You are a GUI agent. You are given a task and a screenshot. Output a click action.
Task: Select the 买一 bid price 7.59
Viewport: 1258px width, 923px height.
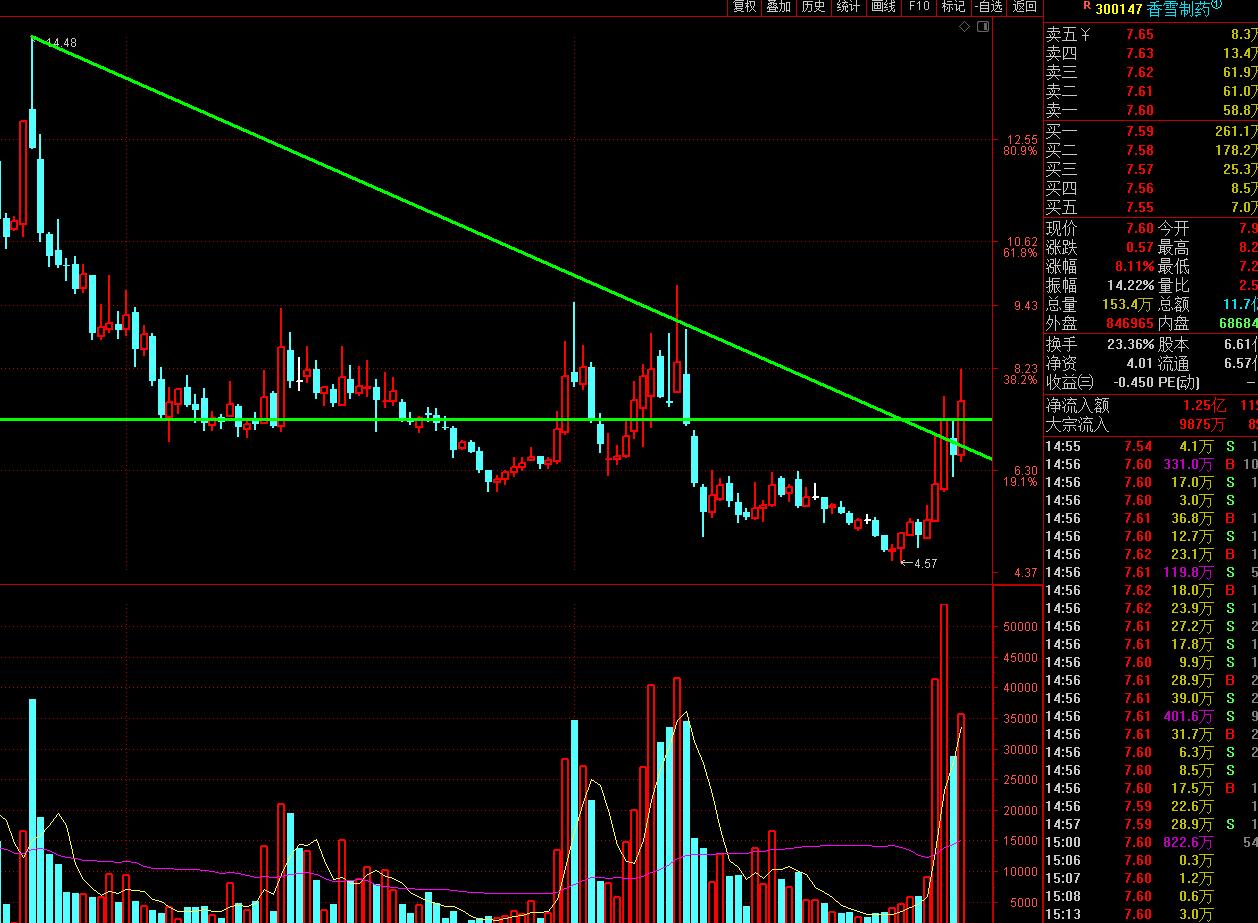(1140, 131)
